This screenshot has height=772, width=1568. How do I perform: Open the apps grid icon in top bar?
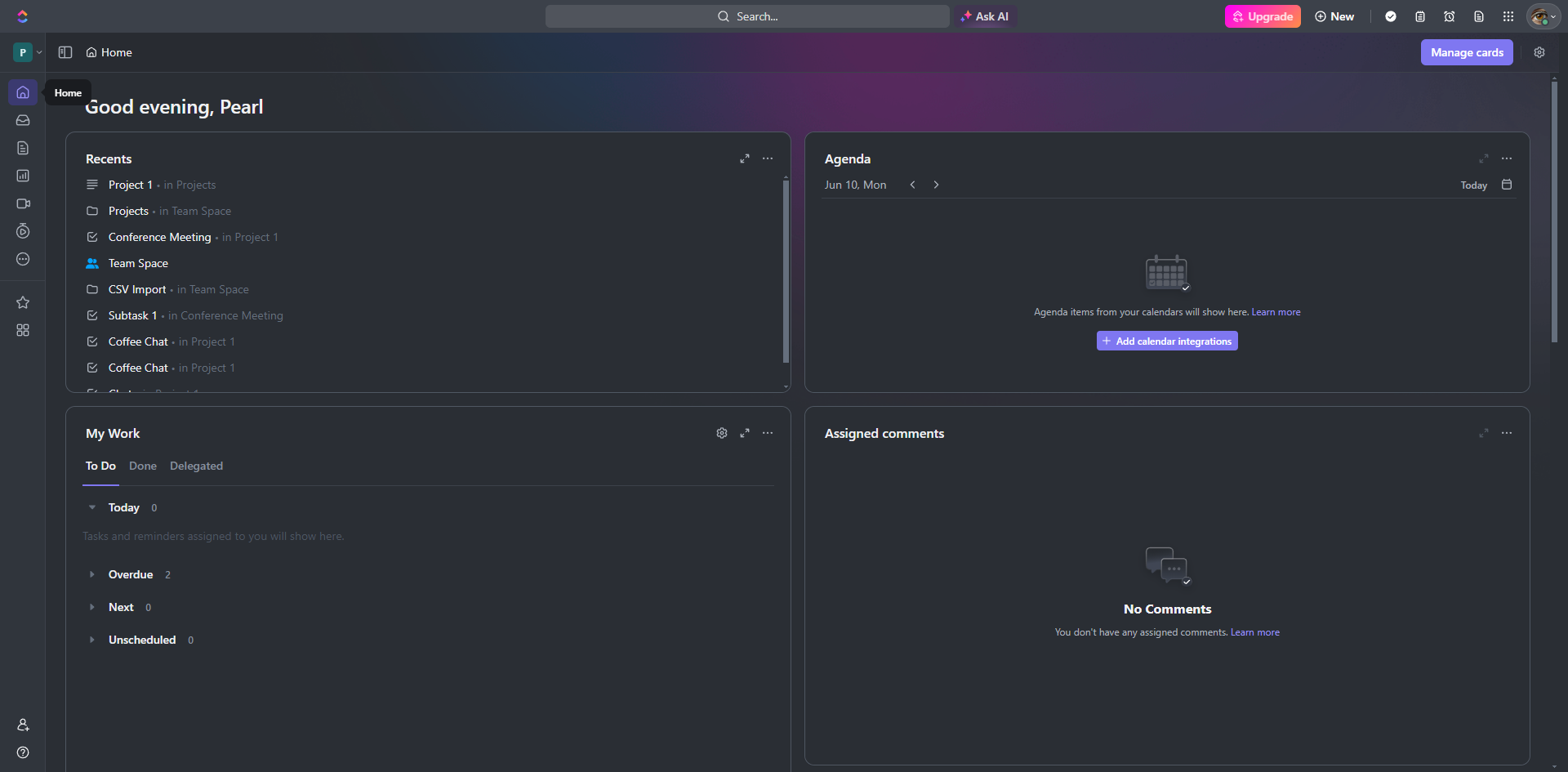(1508, 16)
